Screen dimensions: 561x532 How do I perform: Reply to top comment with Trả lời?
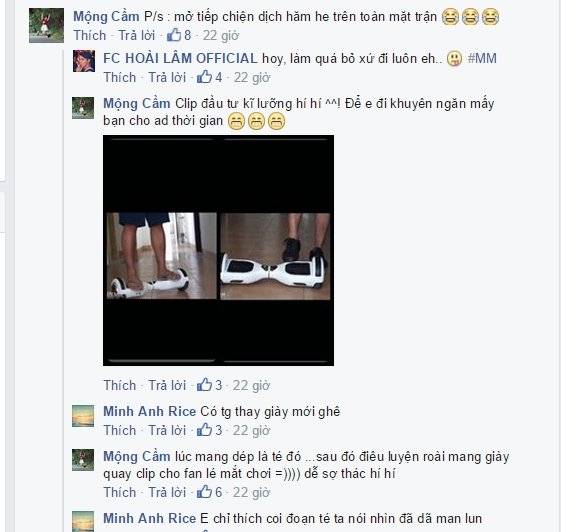click(136, 35)
